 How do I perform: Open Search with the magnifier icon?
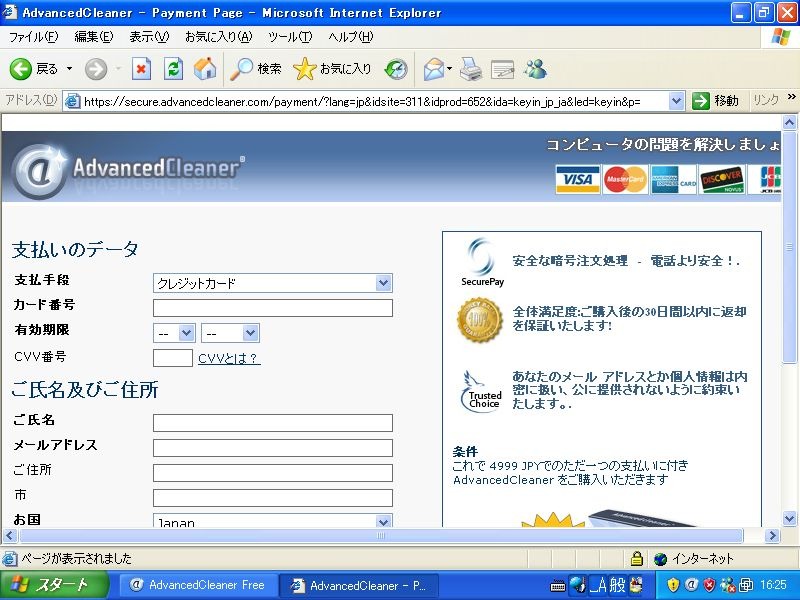pyautogui.click(x=255, y=69)
